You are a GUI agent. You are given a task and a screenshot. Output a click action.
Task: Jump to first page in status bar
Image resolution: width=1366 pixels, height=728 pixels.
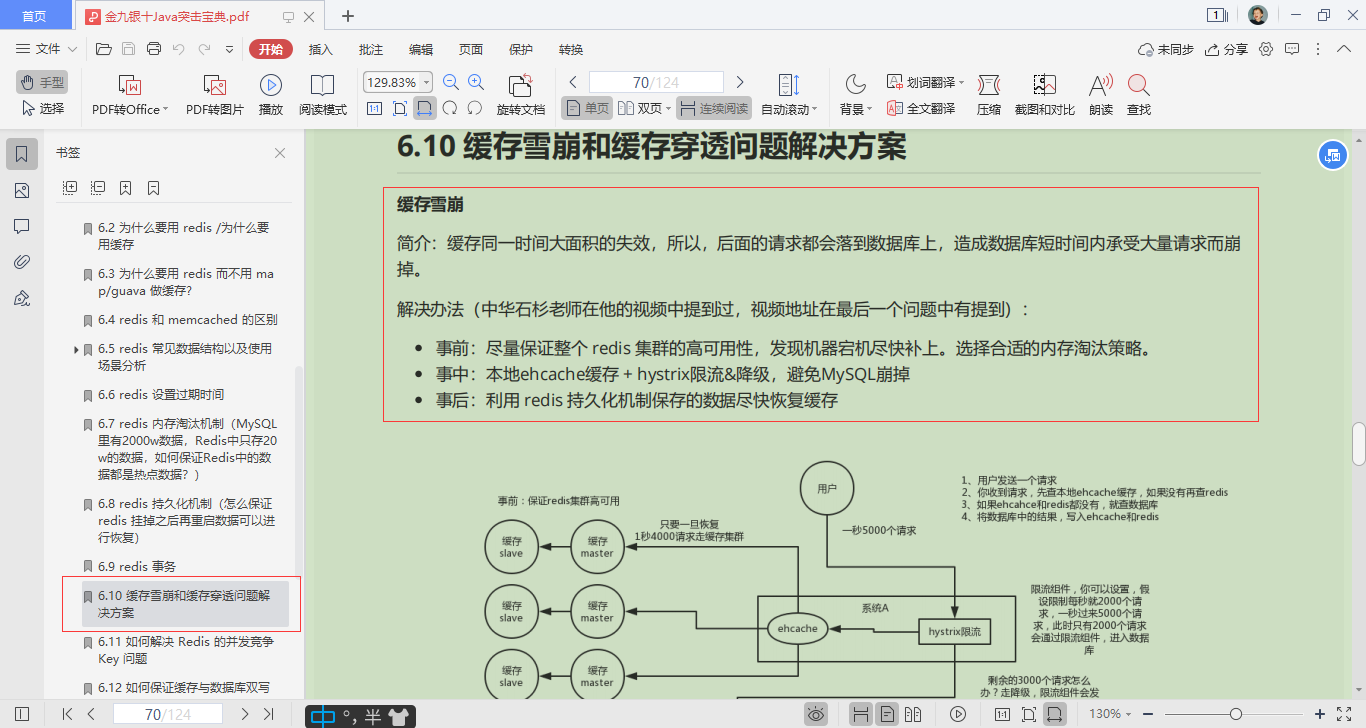67,714
